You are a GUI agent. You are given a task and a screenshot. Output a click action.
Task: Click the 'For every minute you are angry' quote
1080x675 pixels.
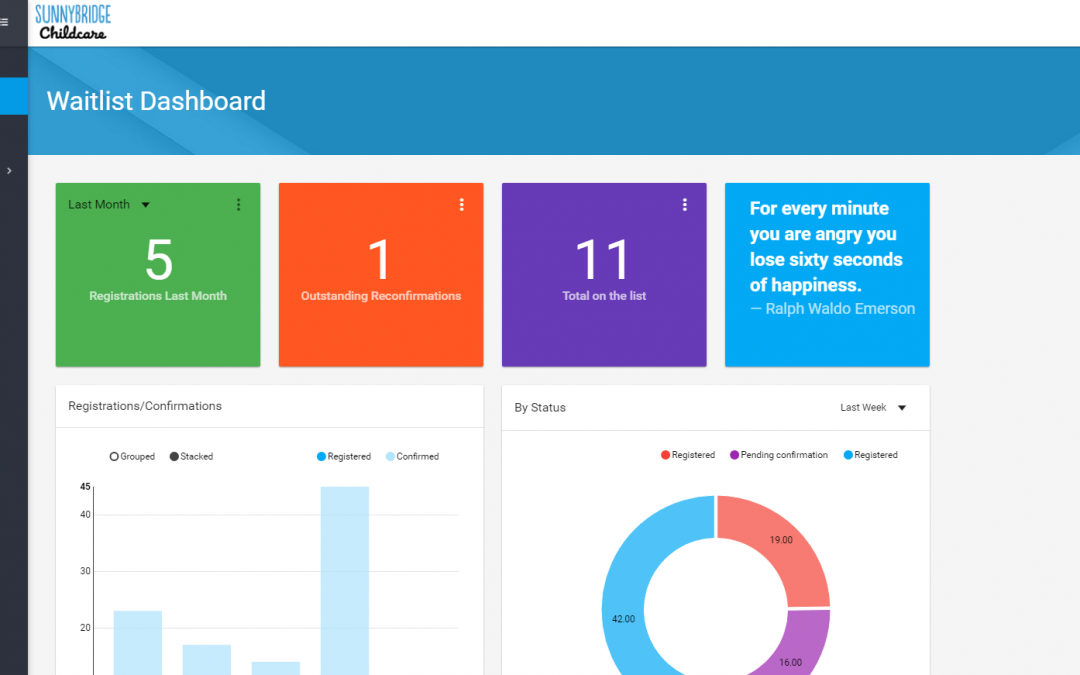click(x=826, y=247)
